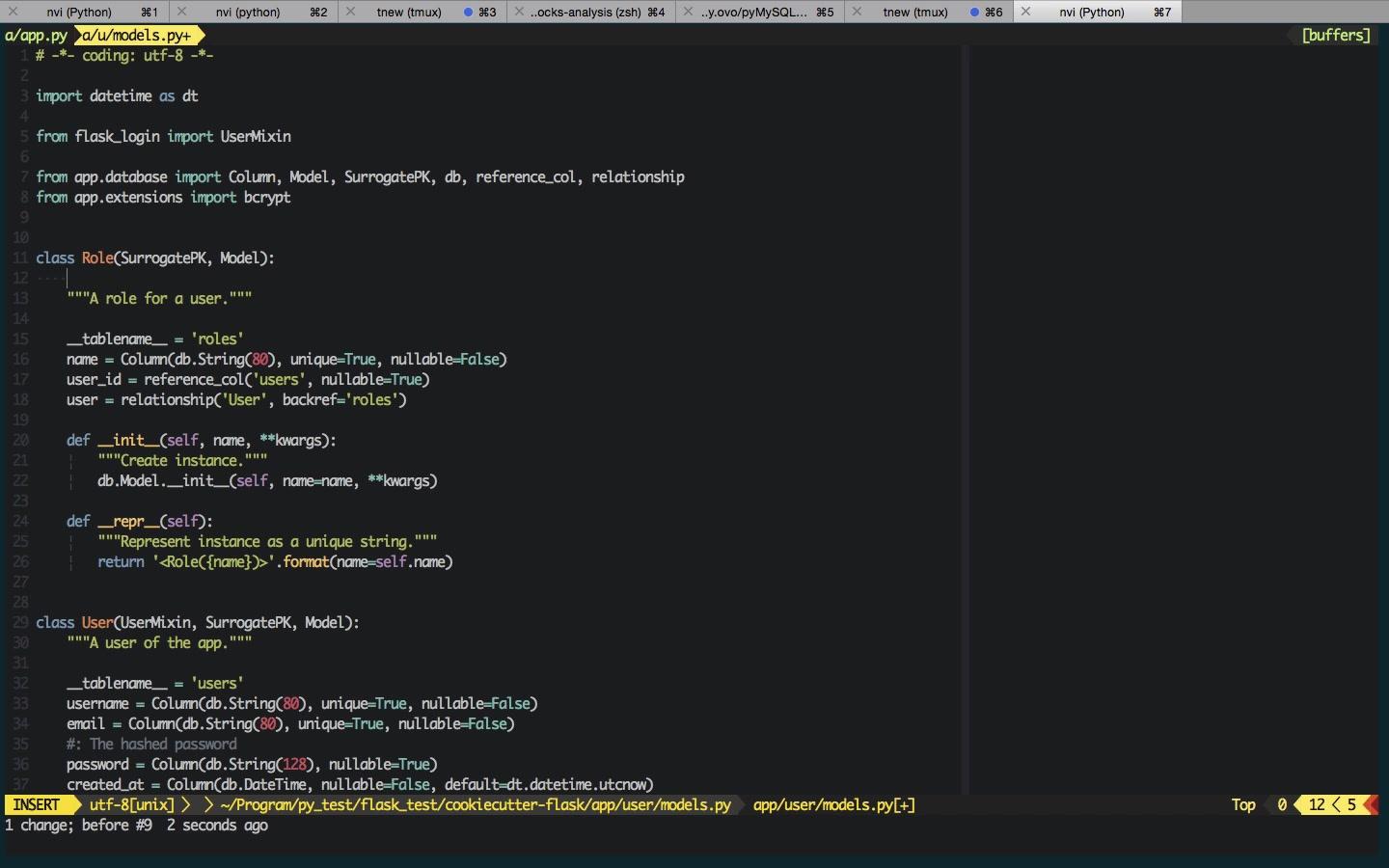Screen dimensions: 1389x868
Task: Click the full file path in status line
Action: [476, 804]
